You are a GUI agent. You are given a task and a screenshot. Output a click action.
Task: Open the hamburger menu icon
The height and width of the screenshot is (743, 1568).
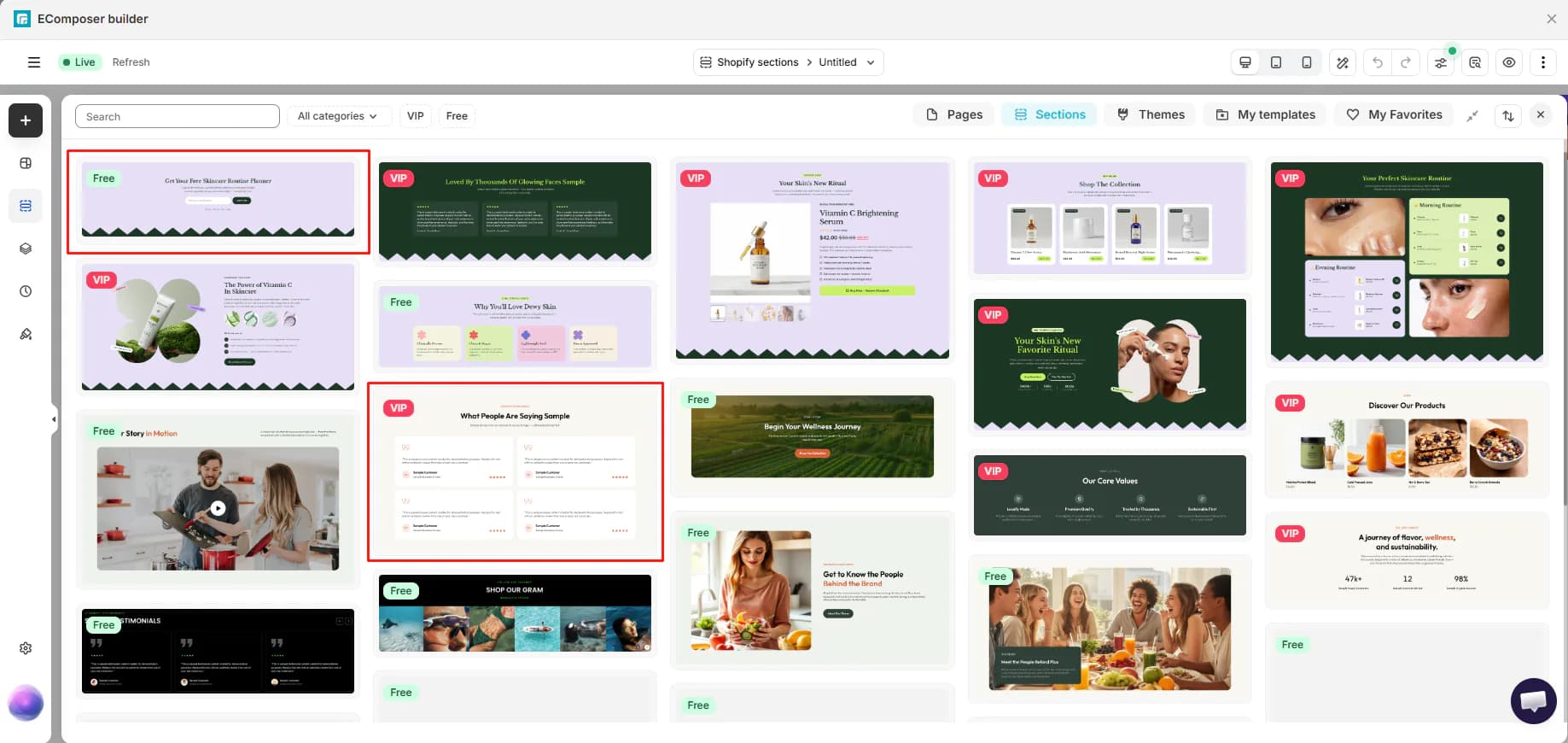tap(34, 62)
